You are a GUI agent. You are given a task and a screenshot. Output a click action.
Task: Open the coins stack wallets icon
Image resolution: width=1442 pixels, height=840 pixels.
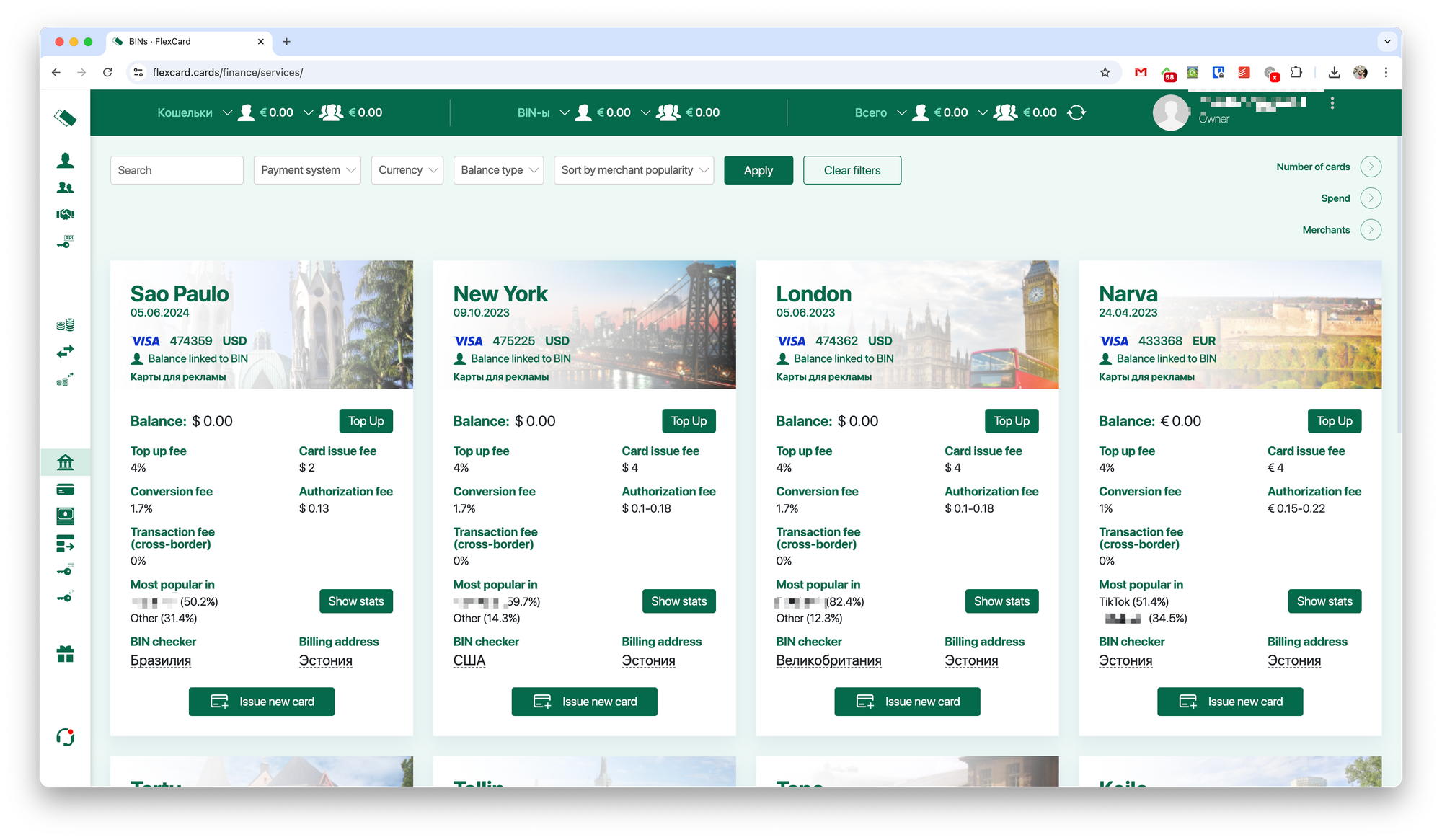click(x=65, y=324)
